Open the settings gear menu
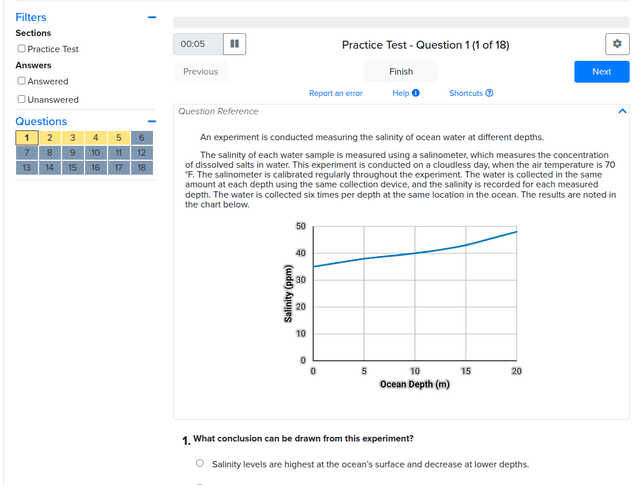 [618, 44]
